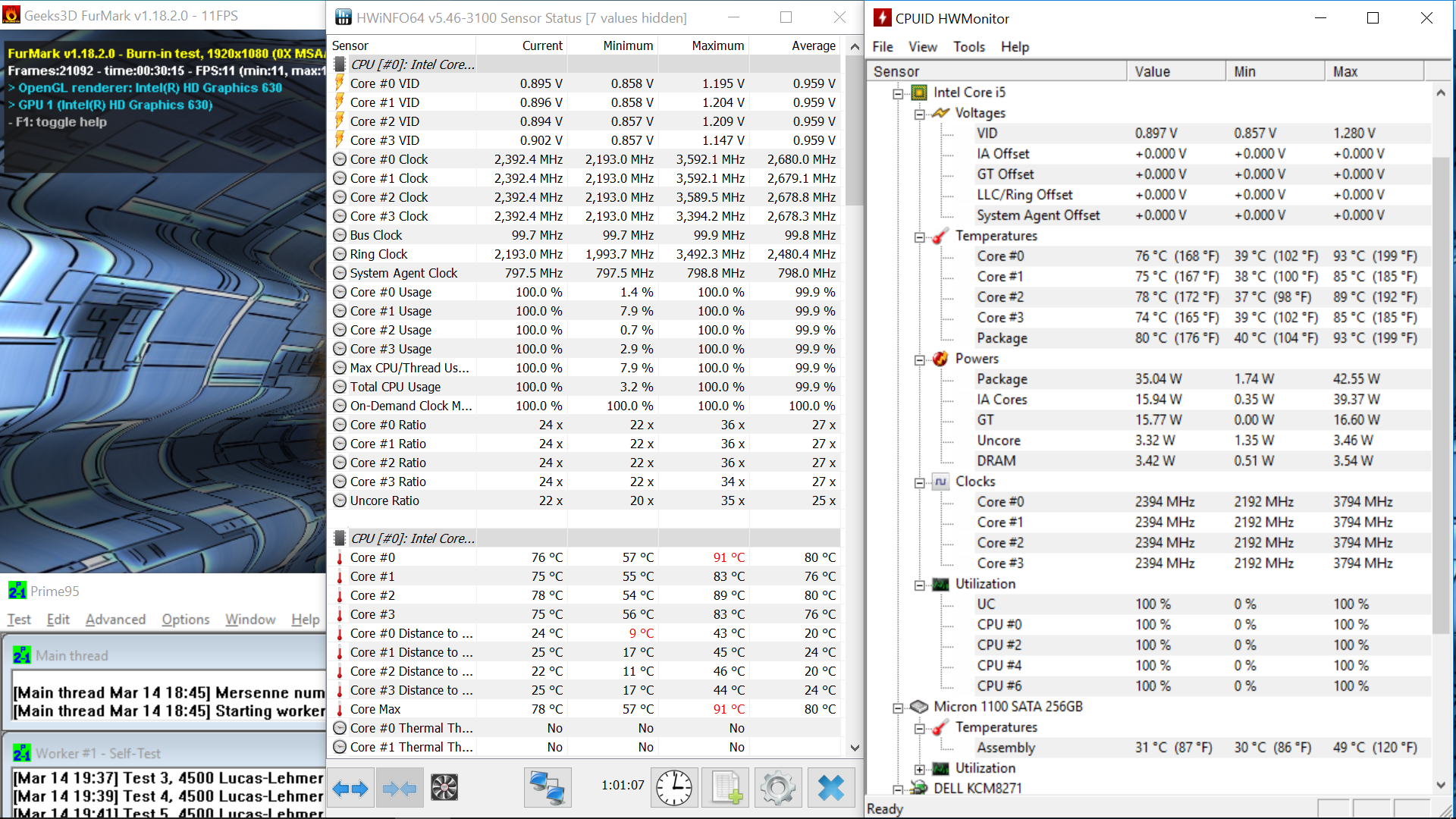Open fan control via the fan icon
This screenshot has height=819, width=1456.
(x=444, y=789)
